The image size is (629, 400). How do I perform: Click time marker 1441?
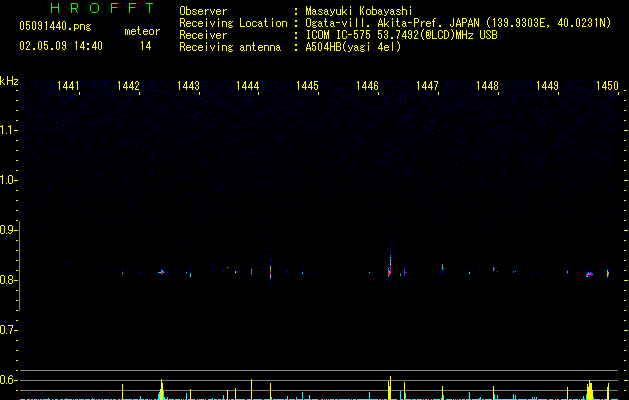[68, 86]
